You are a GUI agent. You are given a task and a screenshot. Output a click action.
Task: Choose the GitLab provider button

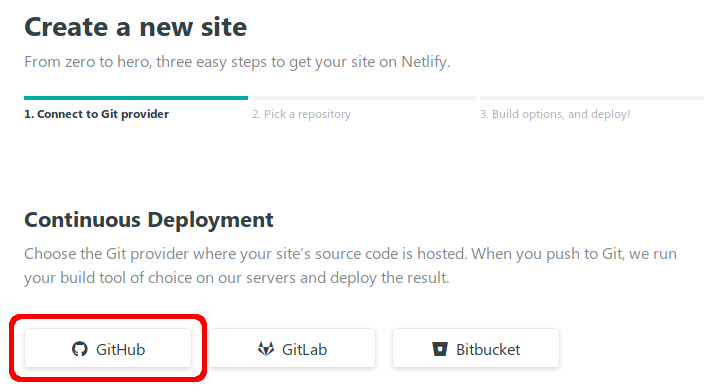coord(292,348)
